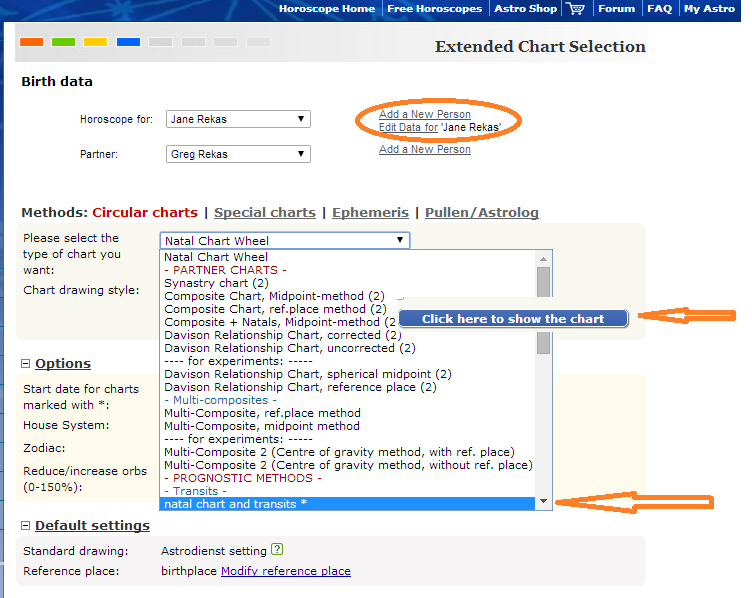
Task: Collapse the Options section minus box
Action: point(25,364)
